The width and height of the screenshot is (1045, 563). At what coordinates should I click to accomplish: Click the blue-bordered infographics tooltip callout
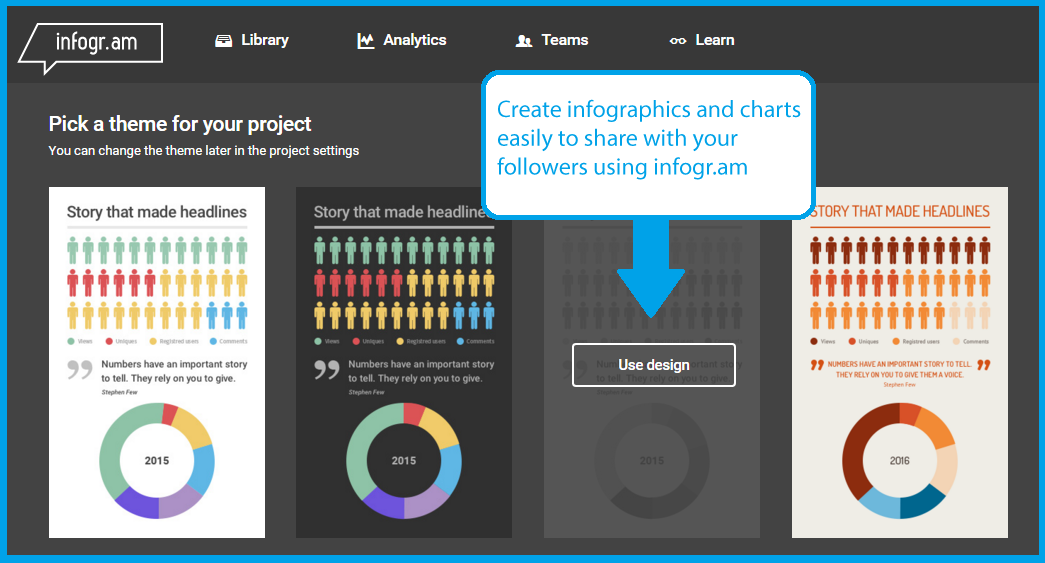click(x=648, y=140)
